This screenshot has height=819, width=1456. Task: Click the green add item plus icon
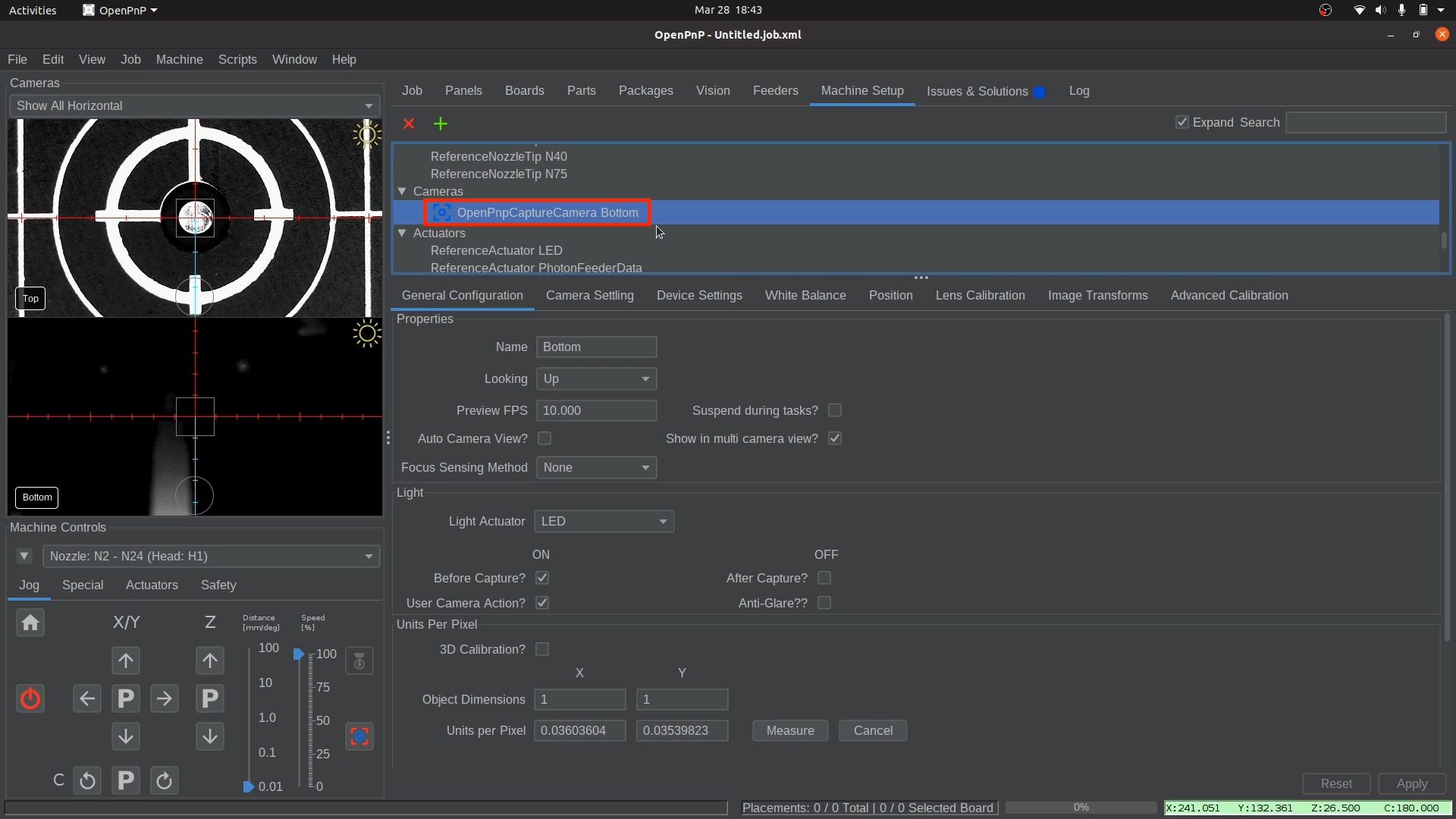(x=441, y=124)
